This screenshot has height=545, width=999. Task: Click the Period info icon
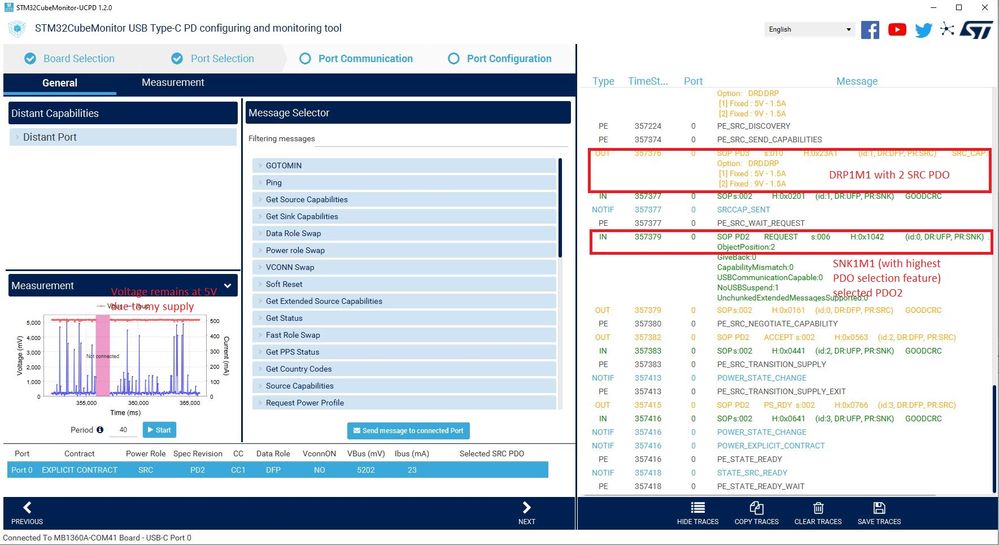(x=100, y=430)
